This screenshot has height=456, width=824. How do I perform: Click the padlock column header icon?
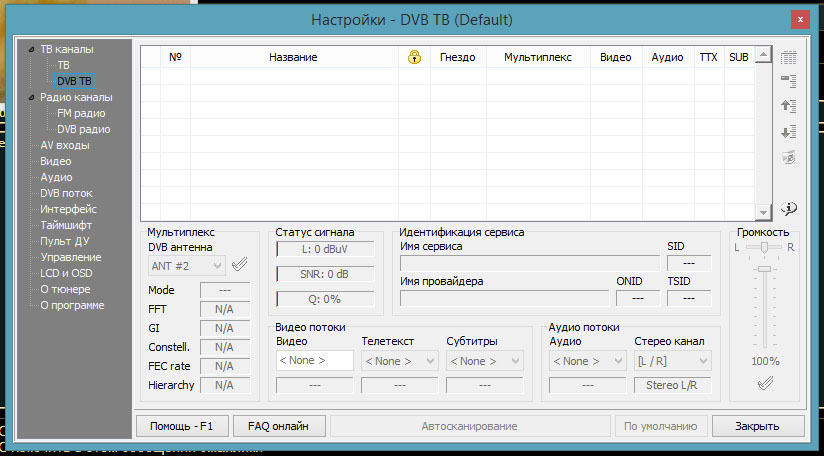tap(414, 58)
